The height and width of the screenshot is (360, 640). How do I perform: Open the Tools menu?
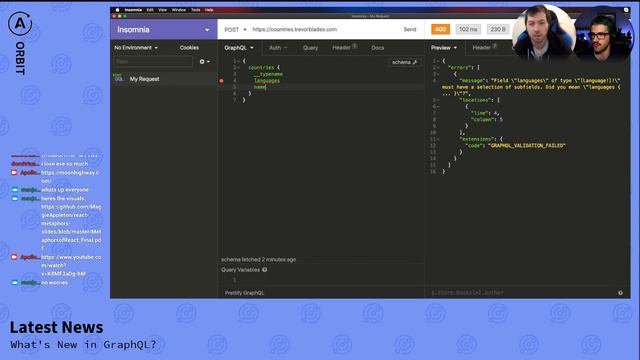pos(196,10)
